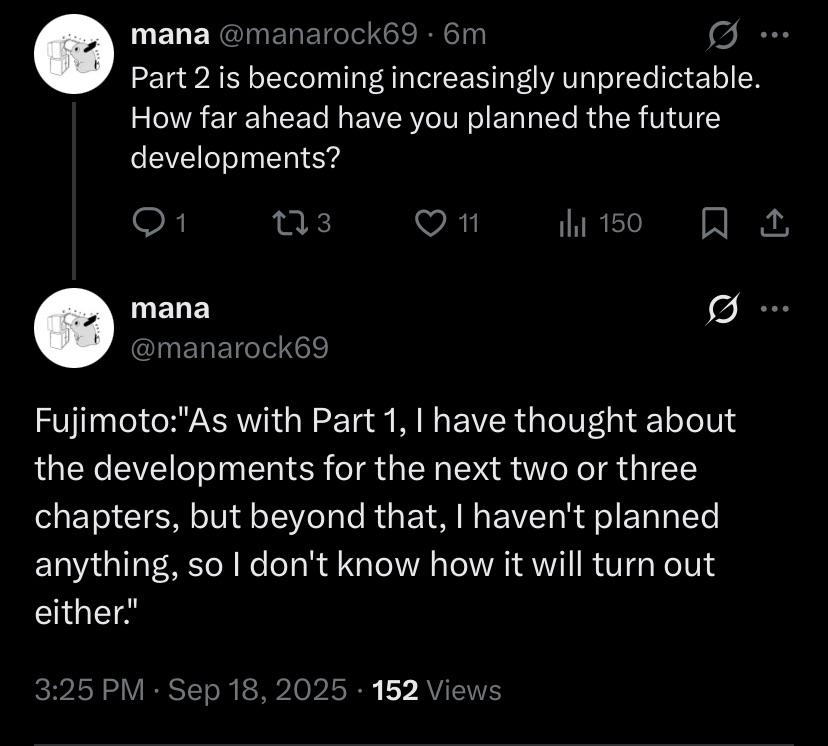View analytics showing 150 views
828x746 pixels.
[569, 223]
